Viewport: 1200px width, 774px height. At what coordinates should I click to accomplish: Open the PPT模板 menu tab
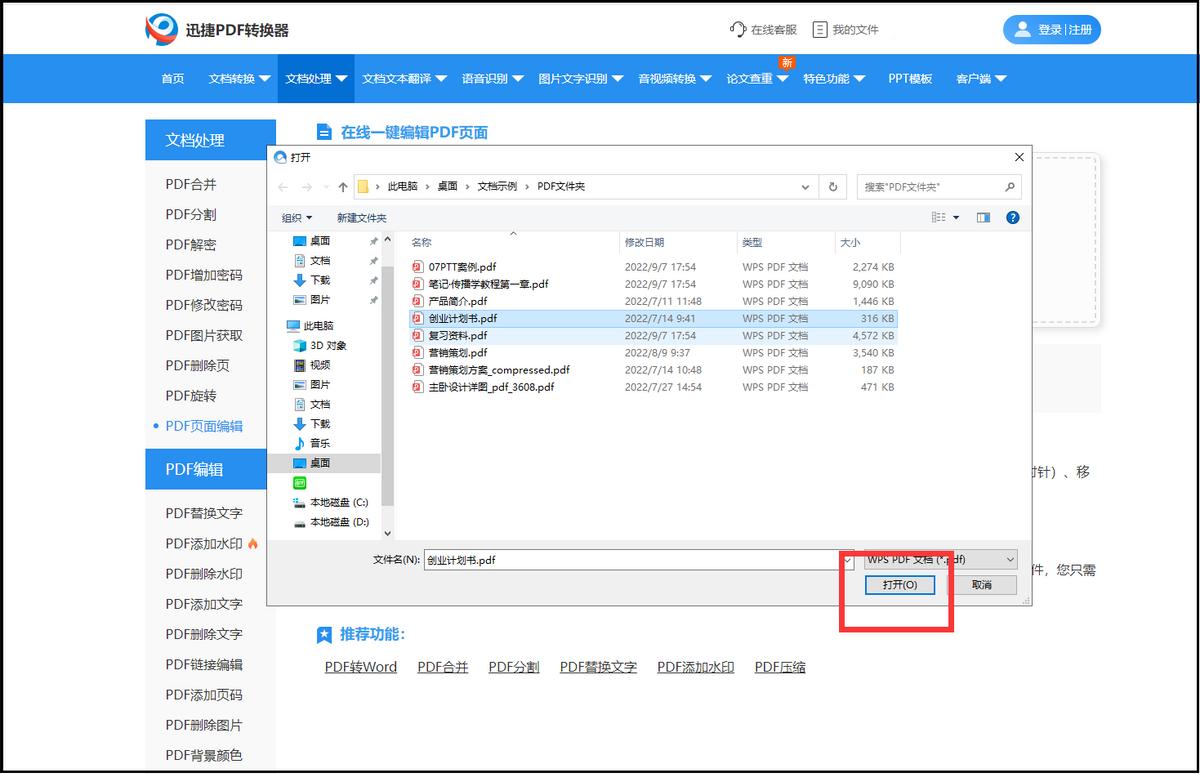[910, 78]
